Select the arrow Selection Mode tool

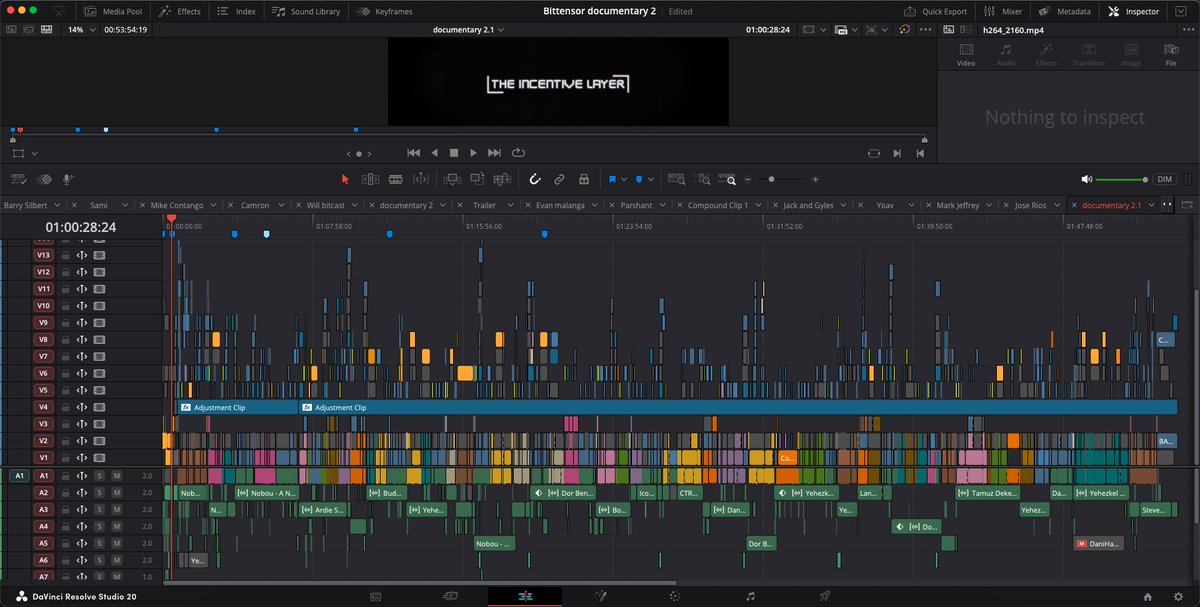345,179
